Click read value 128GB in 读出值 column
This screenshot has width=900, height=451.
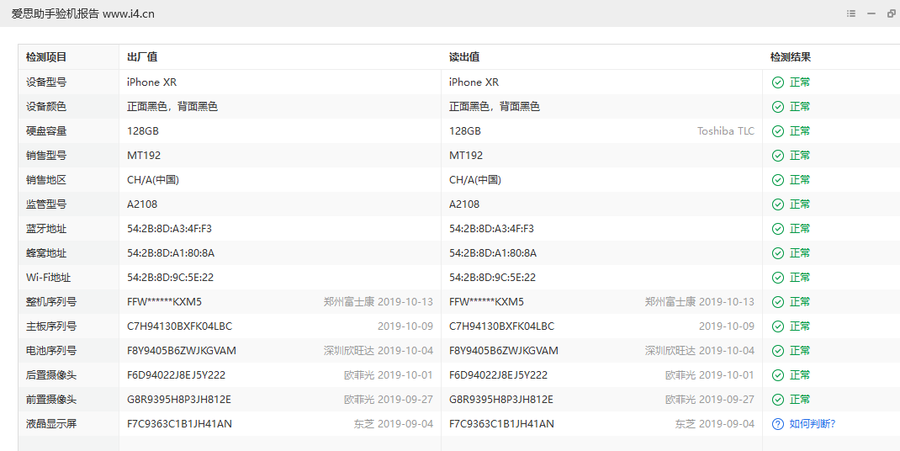(x=465, y=131)
